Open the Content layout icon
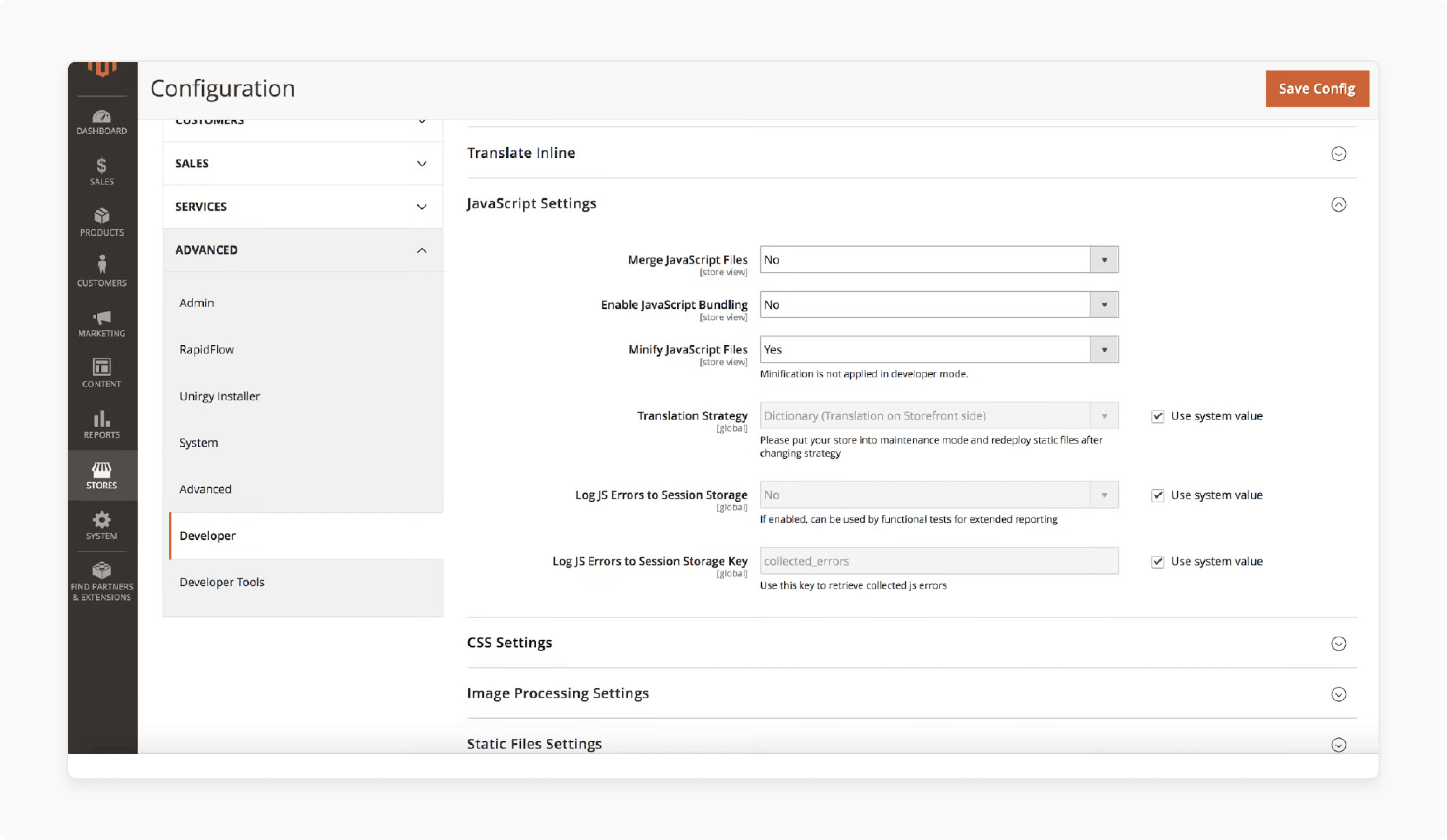 [102, 374]
